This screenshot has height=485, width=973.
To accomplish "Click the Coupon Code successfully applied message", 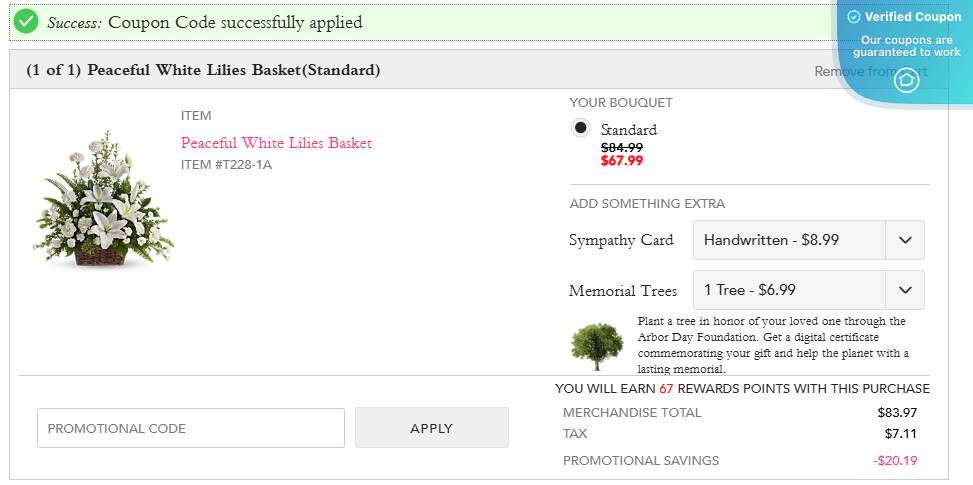I will point(235,22).
